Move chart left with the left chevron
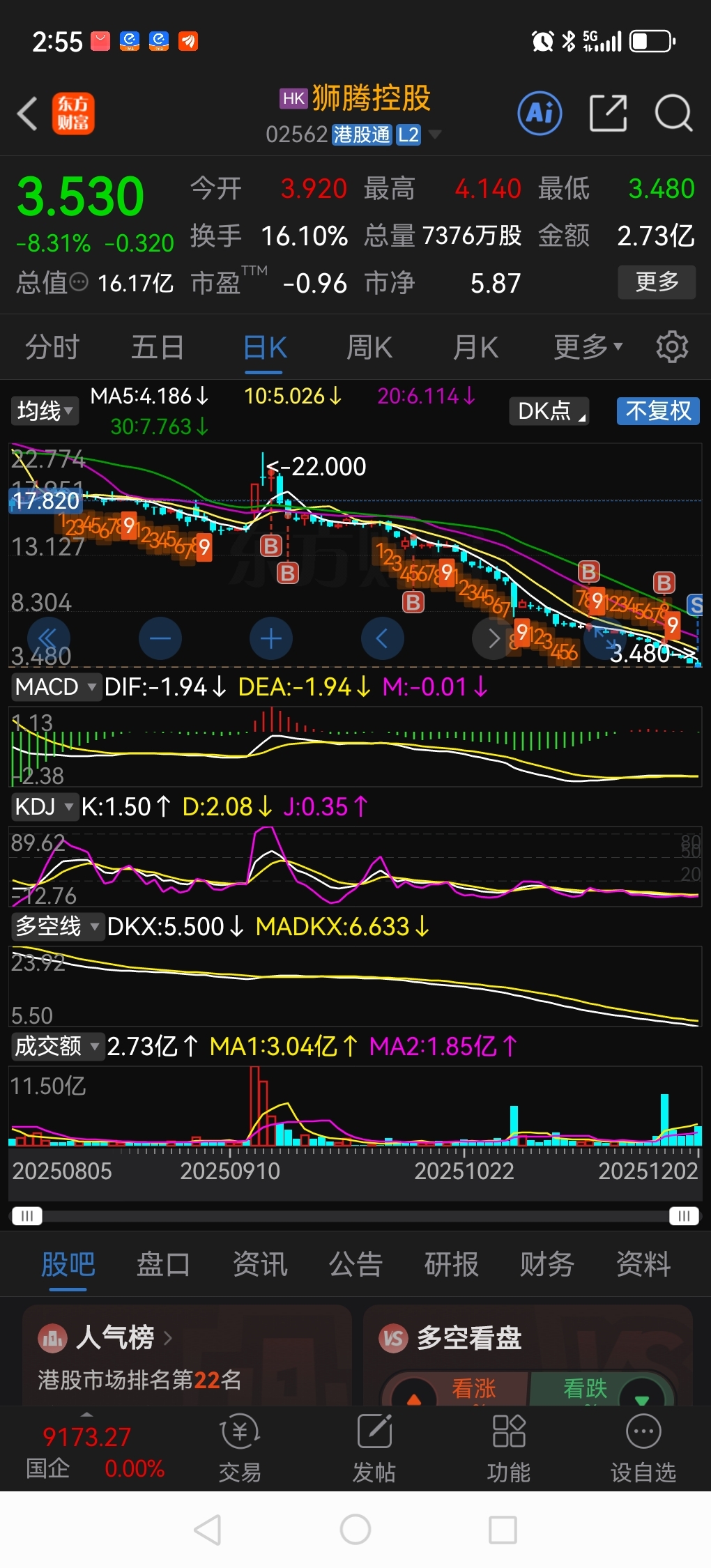The height and width of the screenshot is (1568, 711). [x=383, y=638]
